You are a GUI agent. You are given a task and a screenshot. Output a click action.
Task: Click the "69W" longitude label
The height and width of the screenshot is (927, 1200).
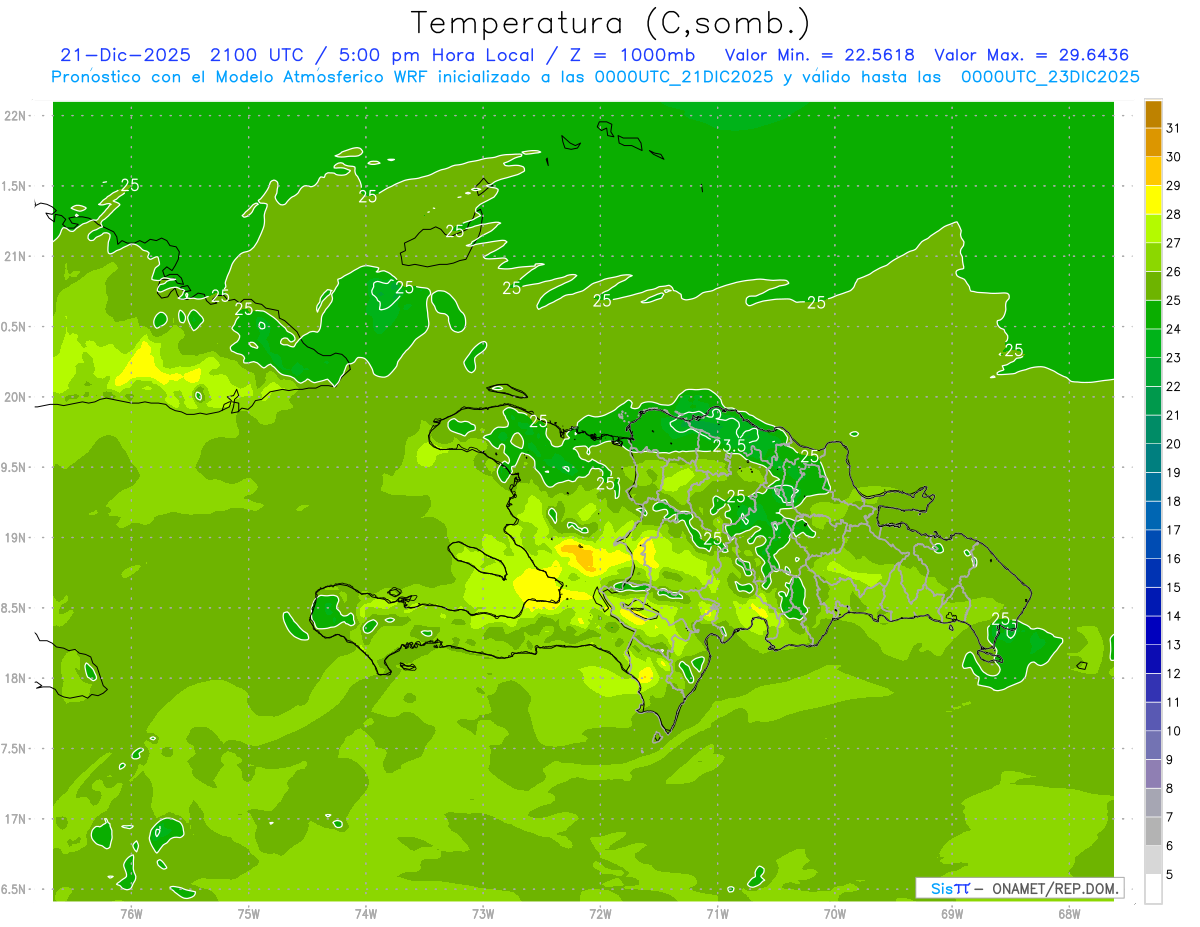pos(952,914)
